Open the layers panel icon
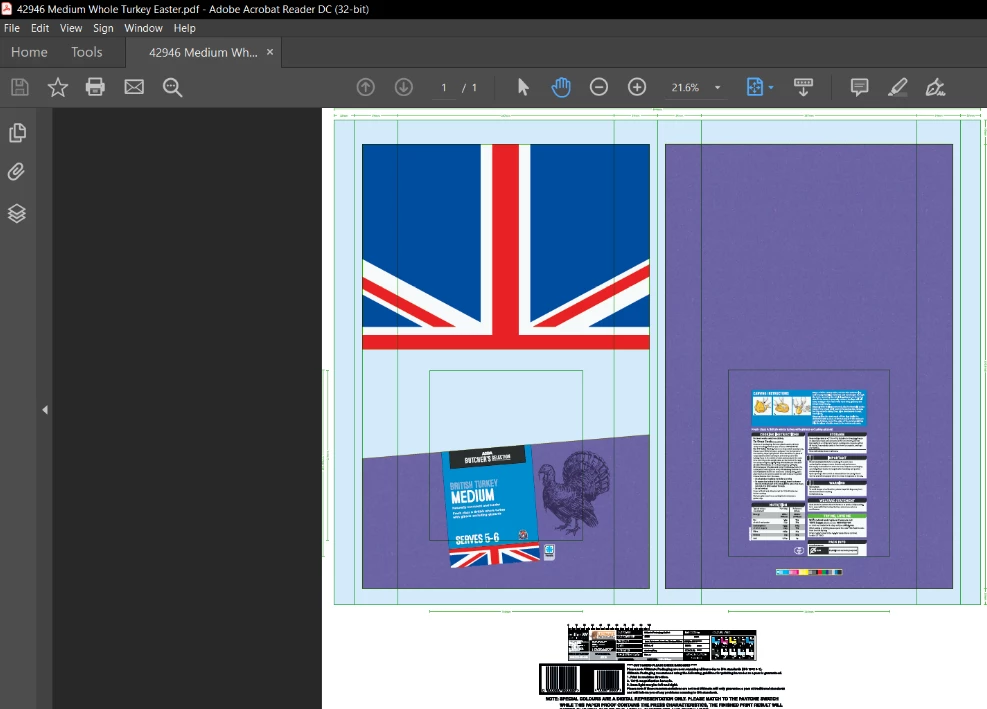The image size is (987, 709). (x=17, y=213)
